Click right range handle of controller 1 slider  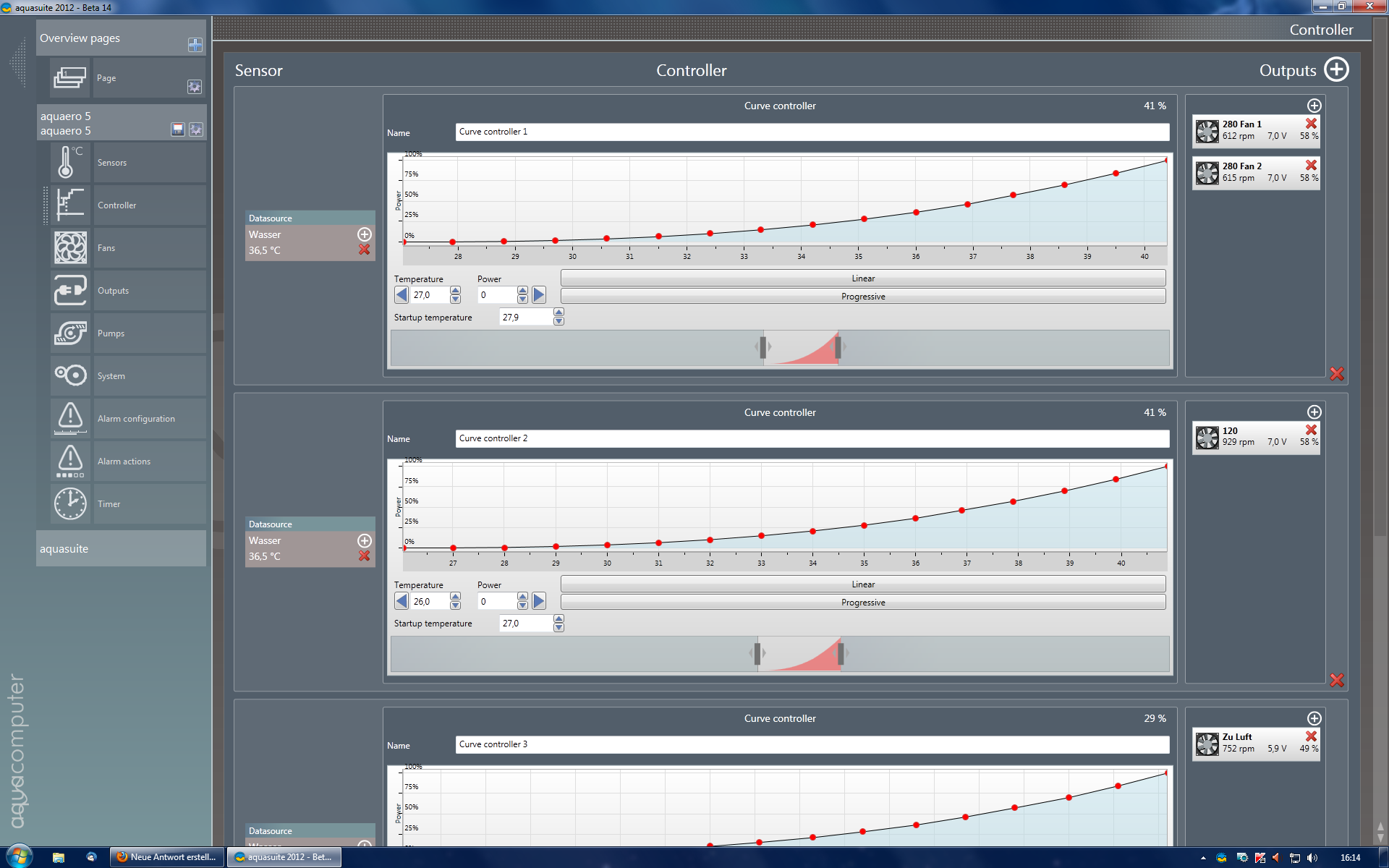[838, 347]
